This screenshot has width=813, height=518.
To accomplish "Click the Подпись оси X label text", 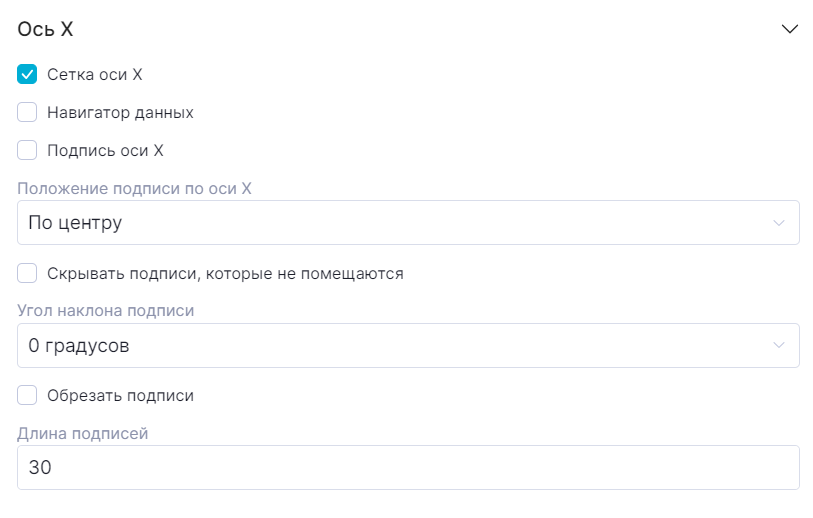I will 105,151.
